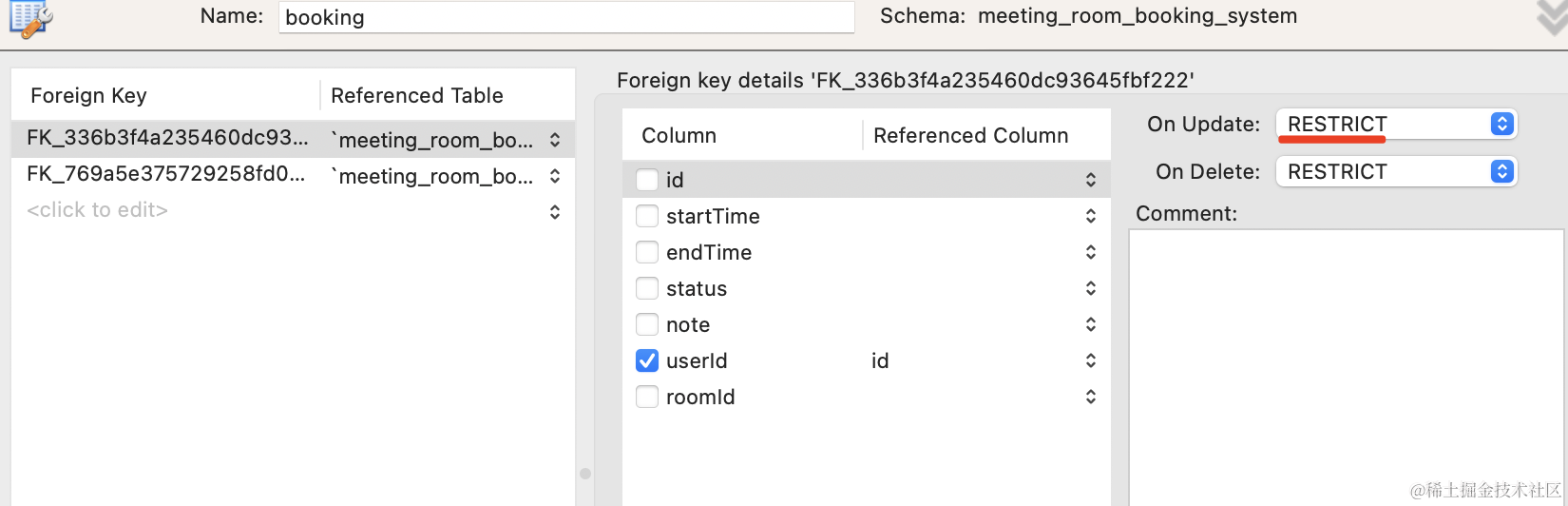Open referenced column stepper for userId
1568x506 pixels.
[x=1091, y=360]
